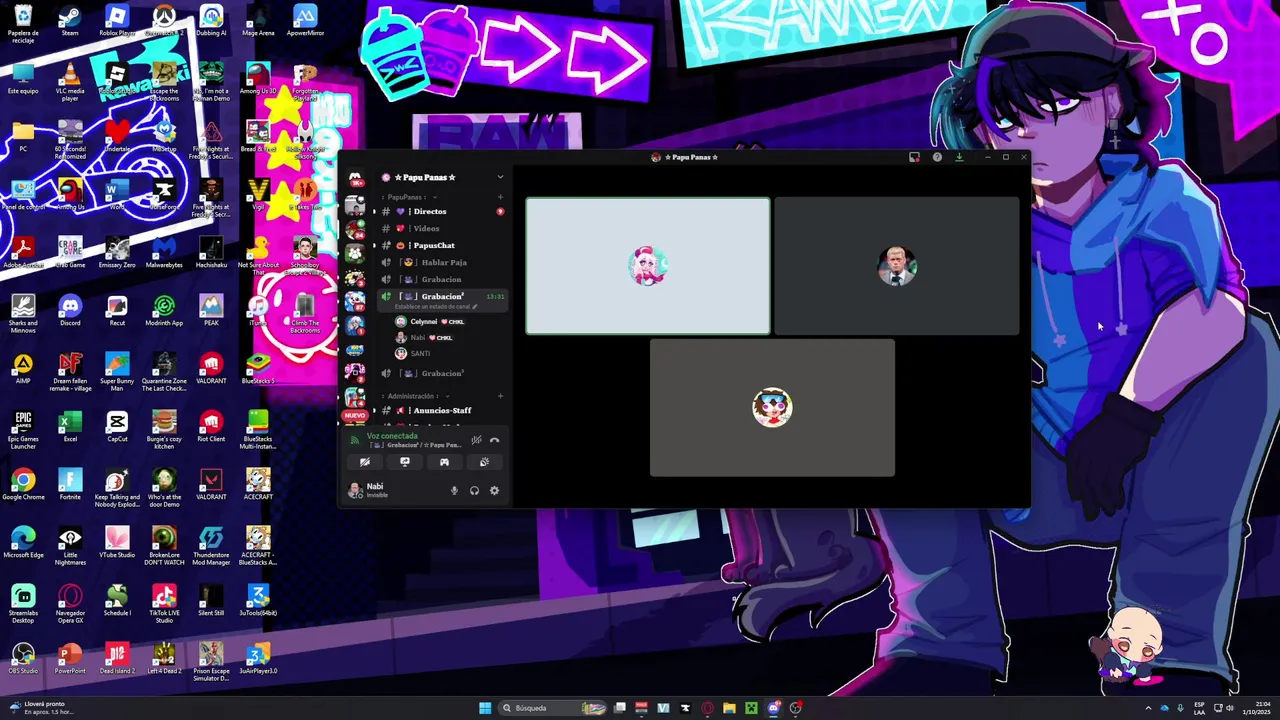The height and width of the screenshot is (720, 1280).
Task: Expand threads arrow beside Directos channel
Action: [x=374, y=211]
